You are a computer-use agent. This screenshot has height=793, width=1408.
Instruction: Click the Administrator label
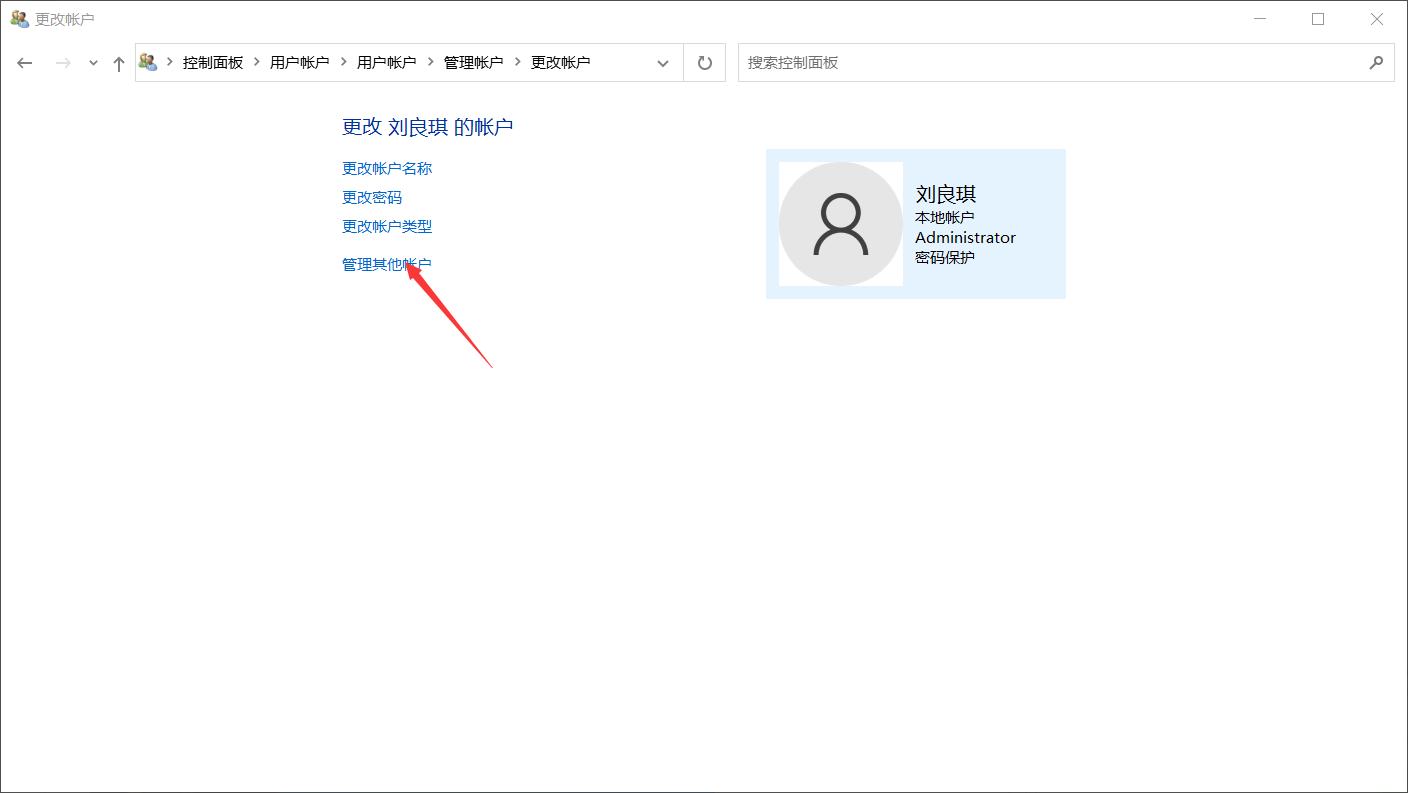point(965,237)
